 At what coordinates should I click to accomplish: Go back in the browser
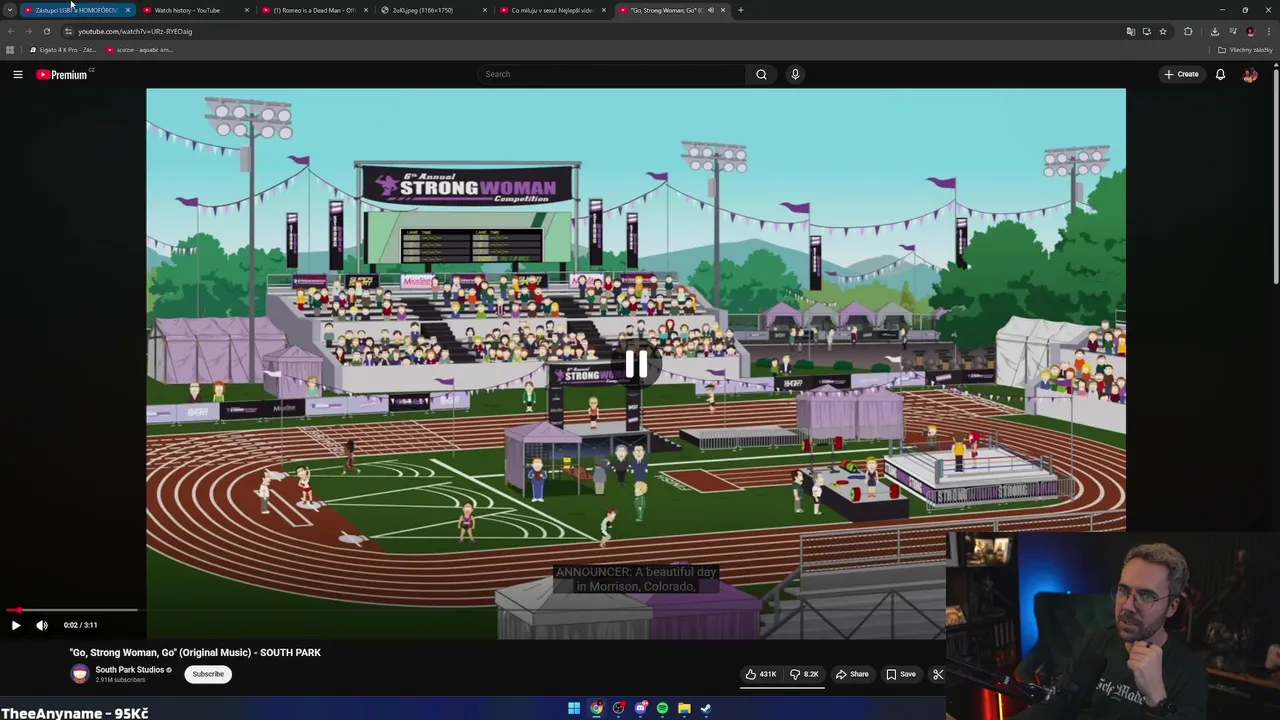click(x=10, y=31)
